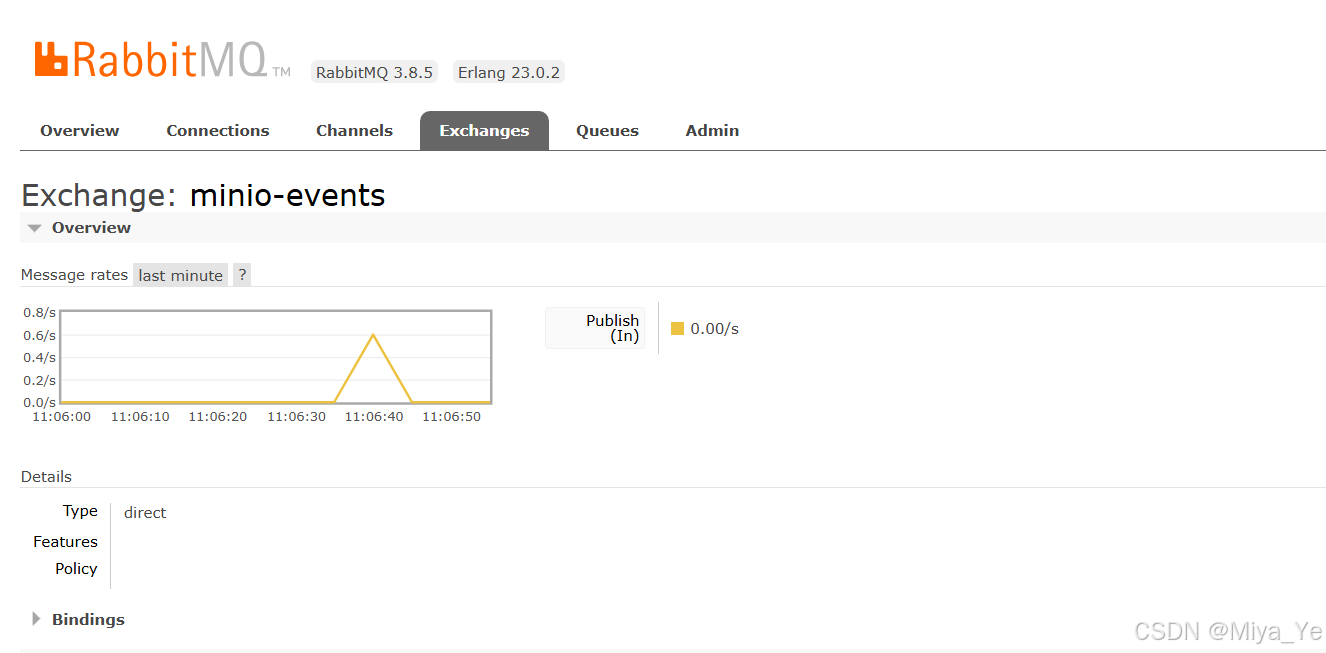Screen dimensions: 1326x653
Task: Click the 'Features' label in Details
Action: pos(65,542)
